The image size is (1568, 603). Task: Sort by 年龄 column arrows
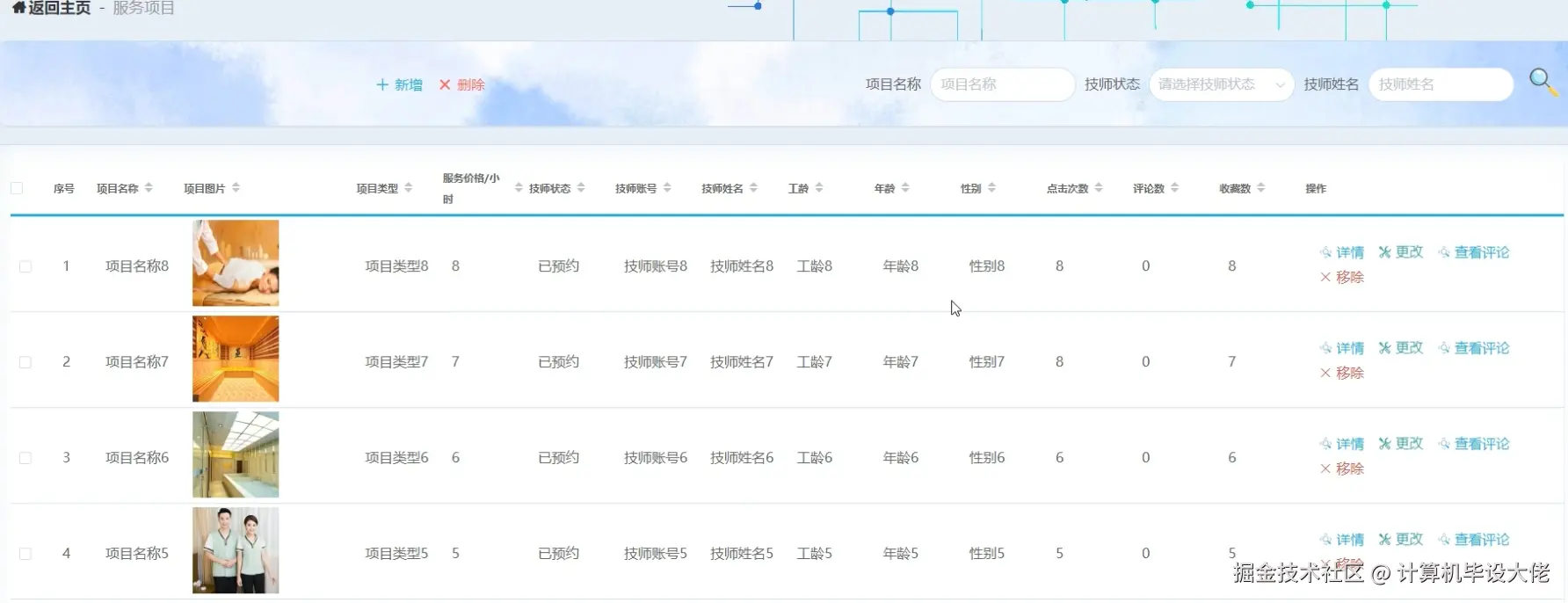(905, 188)
